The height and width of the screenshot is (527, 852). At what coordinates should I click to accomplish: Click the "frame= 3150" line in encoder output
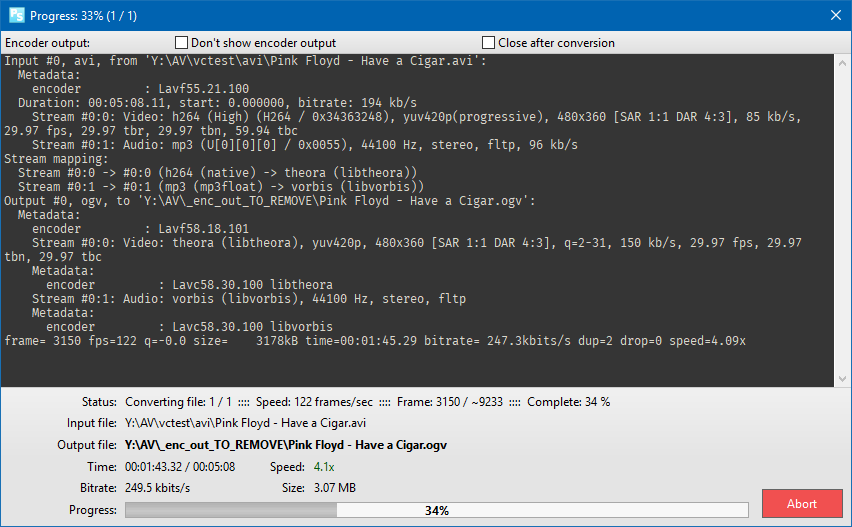click(x=374, y=341)
